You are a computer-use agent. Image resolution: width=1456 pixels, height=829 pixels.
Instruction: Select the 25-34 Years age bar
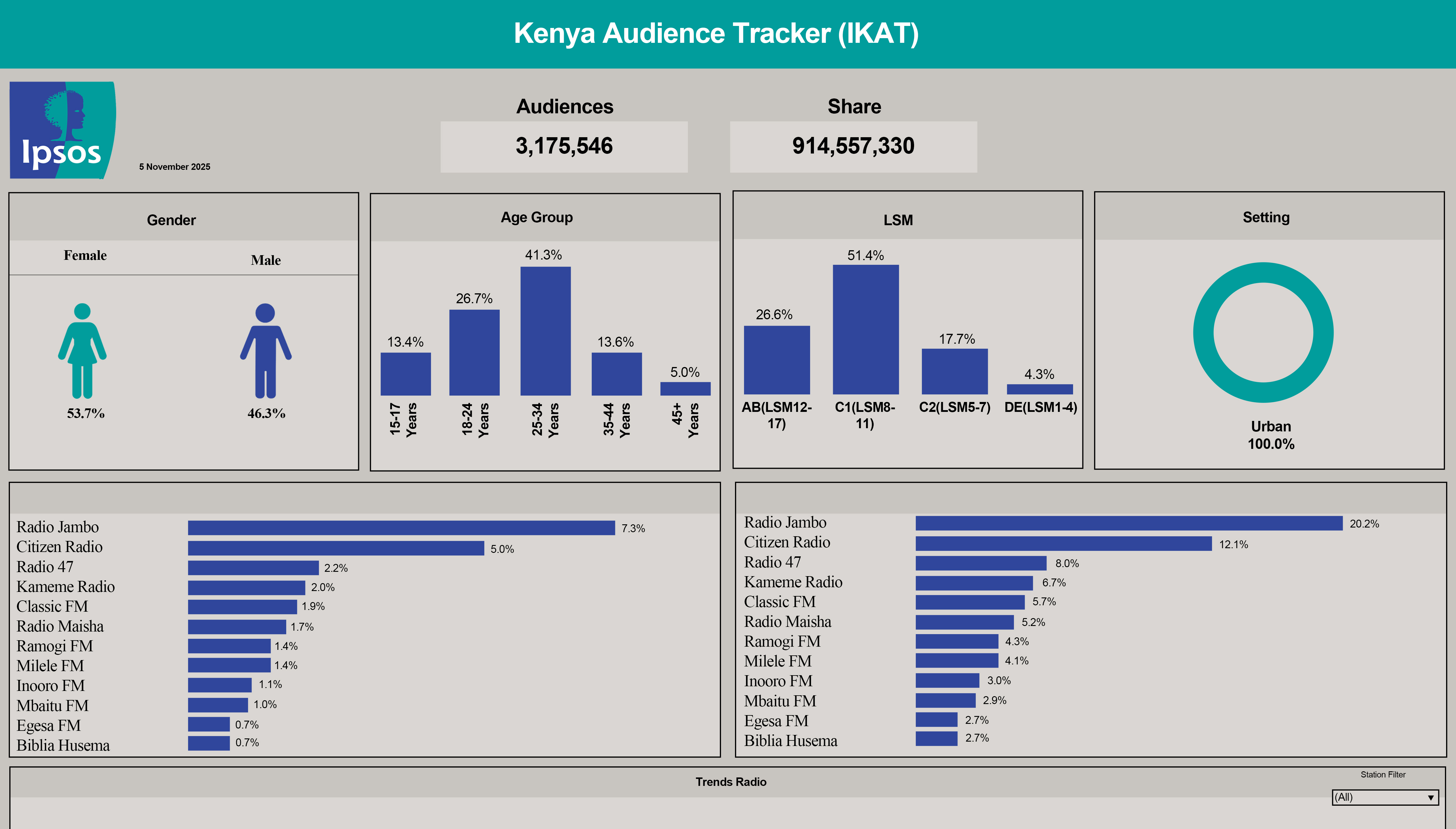coord(545,331)
